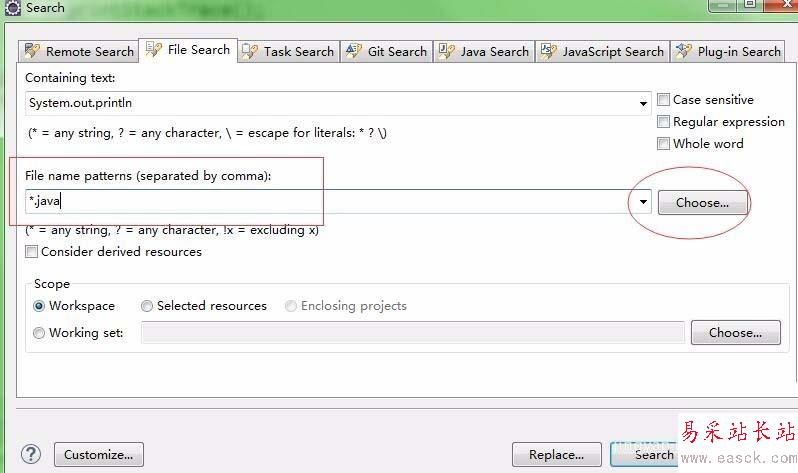The image size is (798, 473).
Task: Expand the Containing text dropdown
Action: 643,103
